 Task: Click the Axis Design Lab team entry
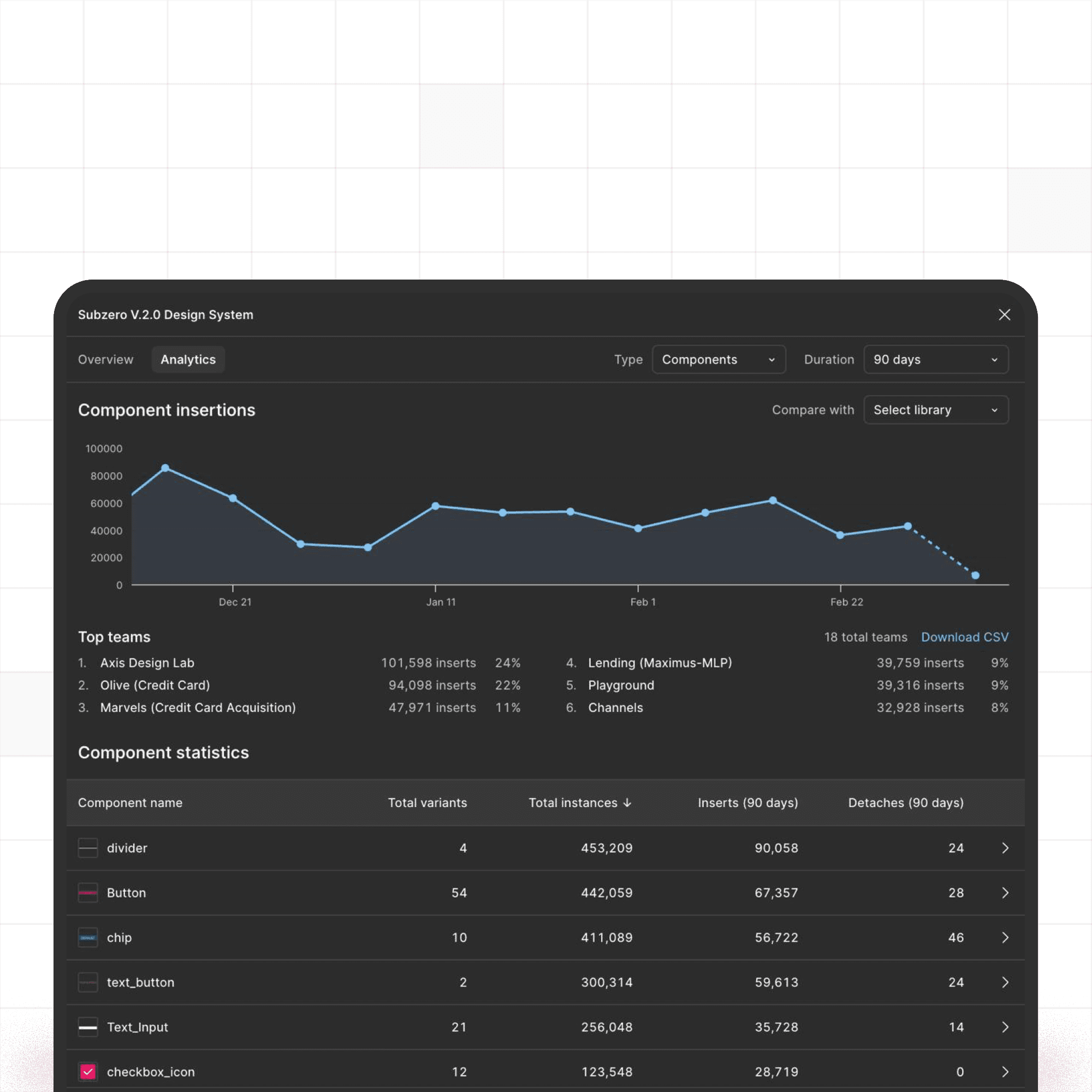pos(147,662)
